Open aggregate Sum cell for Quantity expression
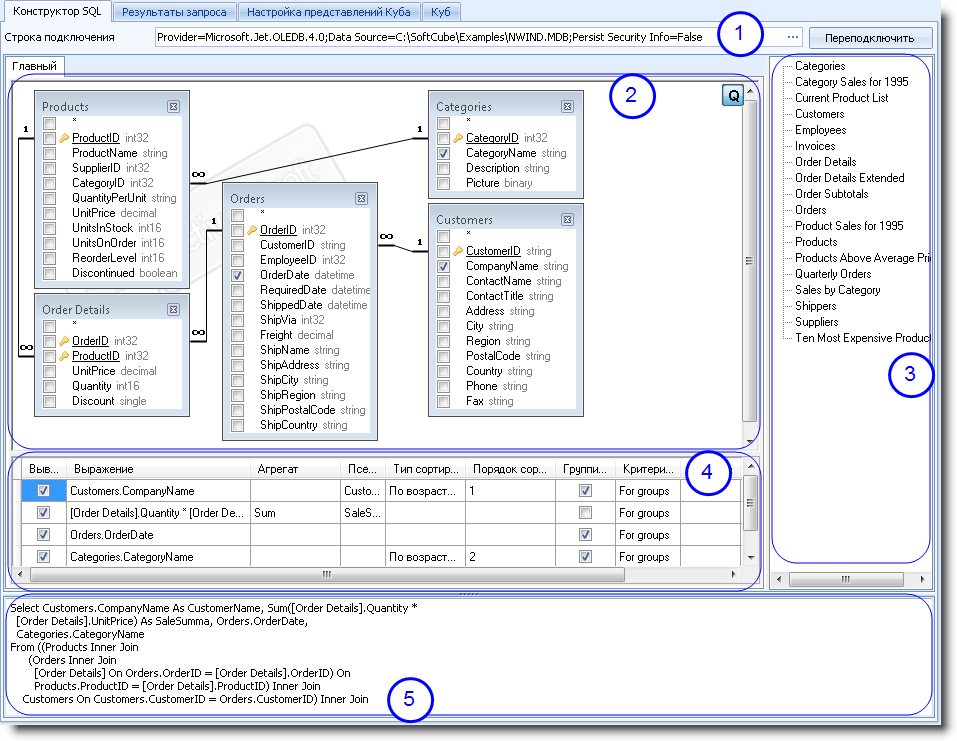Image resolution: width=957 pixels, height=741 pixels. point(296,513)
